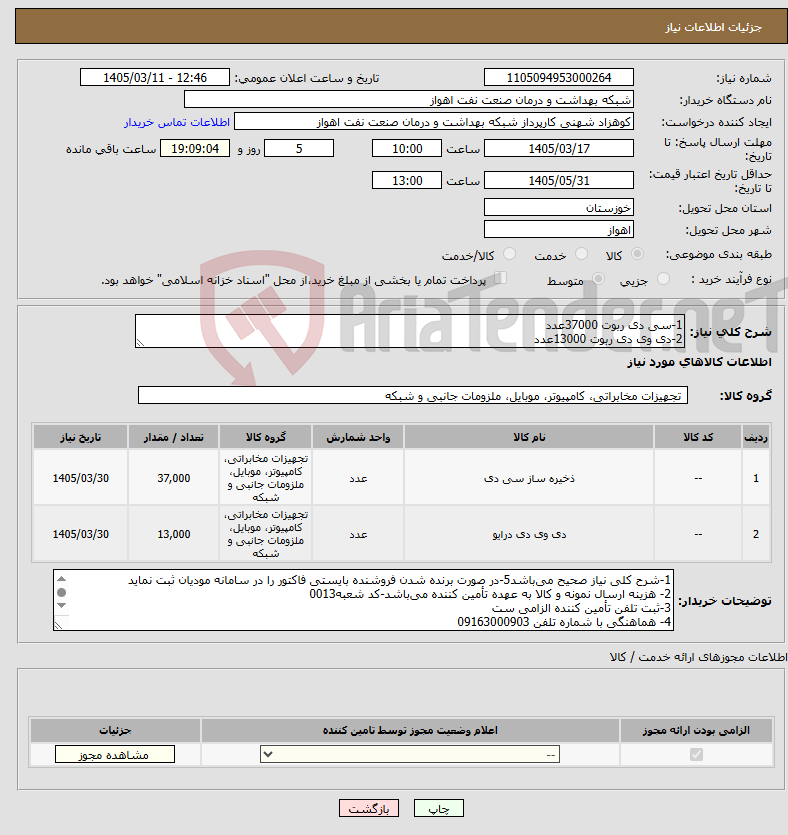Image resolution: width=788 pixels, height=835 pixels.
Task: Click the نام کالا column header
Action: [529, 437]
